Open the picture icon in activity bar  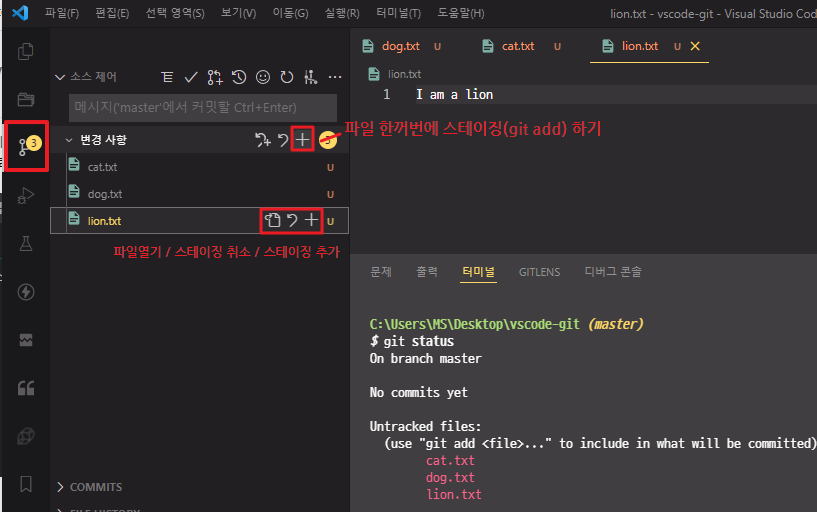click(x=26, y=340)
